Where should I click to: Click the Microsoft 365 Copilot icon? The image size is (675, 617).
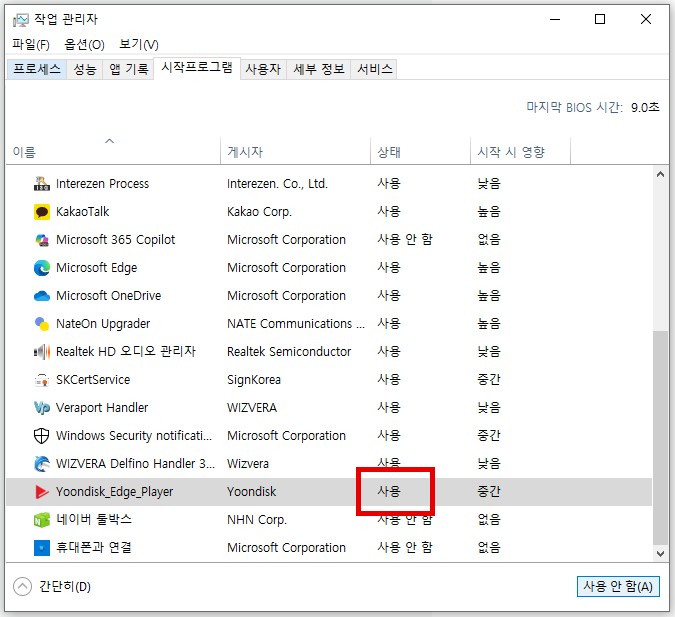[42, 240]
